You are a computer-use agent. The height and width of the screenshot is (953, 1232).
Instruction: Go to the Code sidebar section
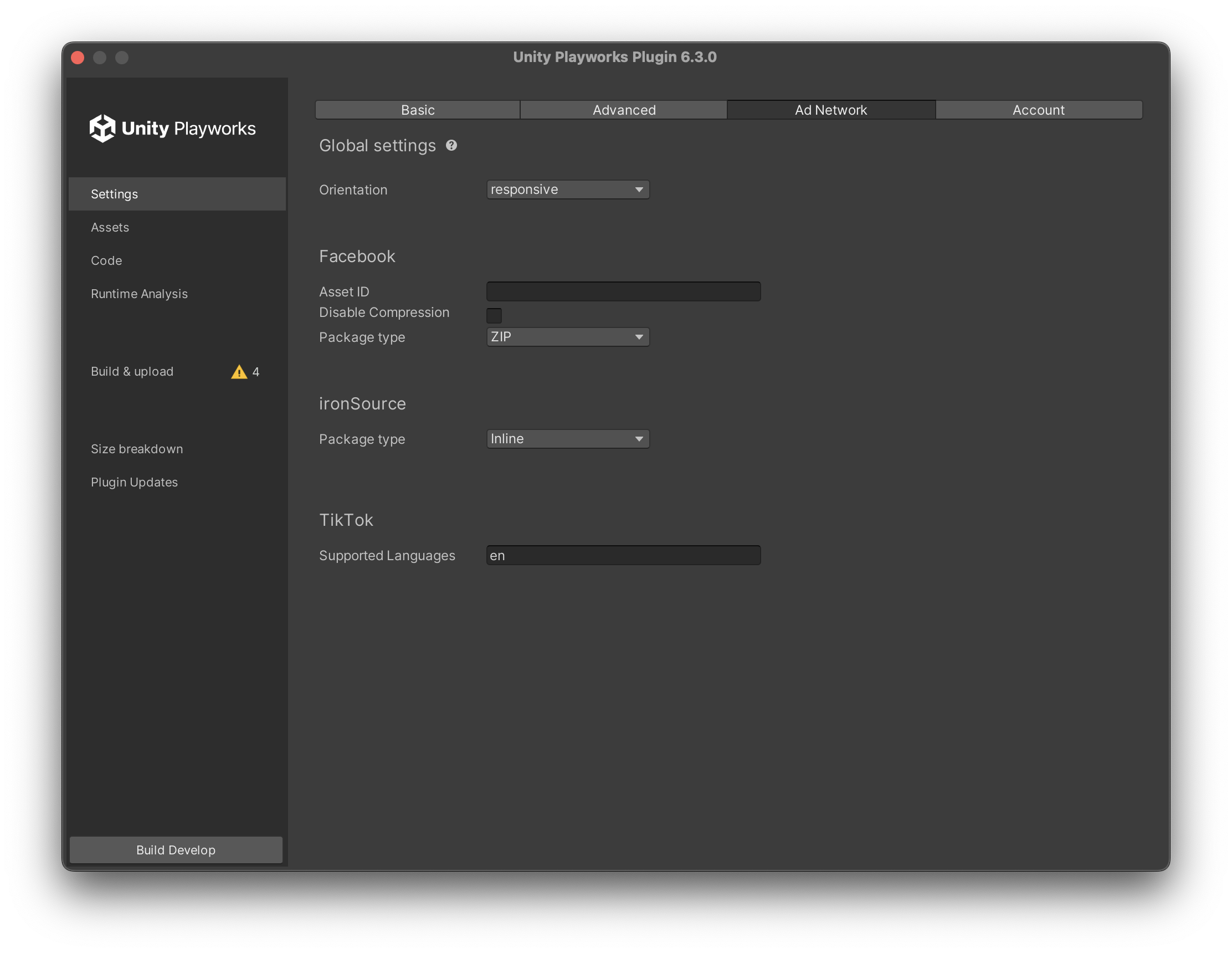(x=177, y=260)
